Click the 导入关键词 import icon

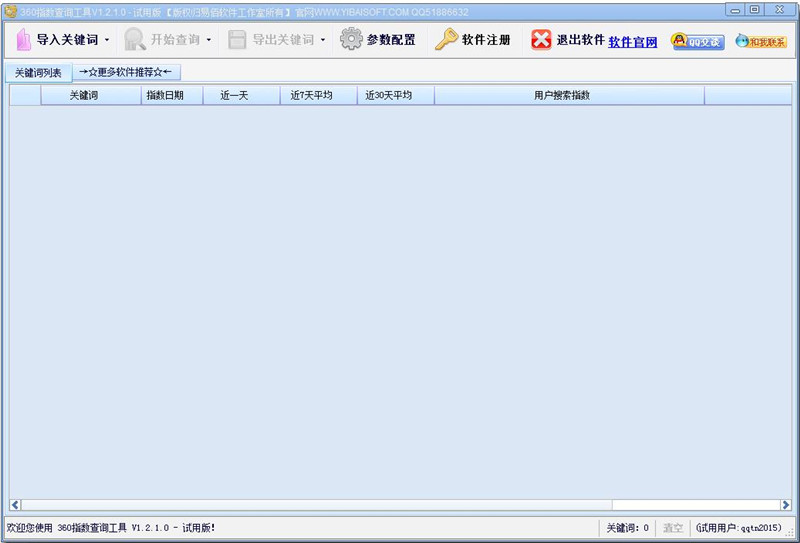click(x=23, y=40)
